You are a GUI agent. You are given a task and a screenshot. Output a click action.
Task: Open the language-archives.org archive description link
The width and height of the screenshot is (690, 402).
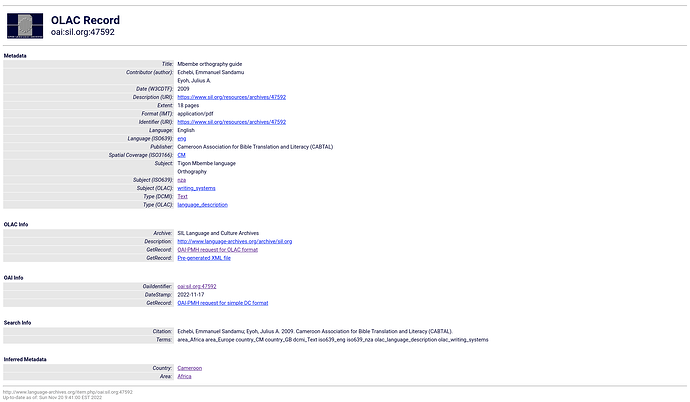(x=235, y=241)
